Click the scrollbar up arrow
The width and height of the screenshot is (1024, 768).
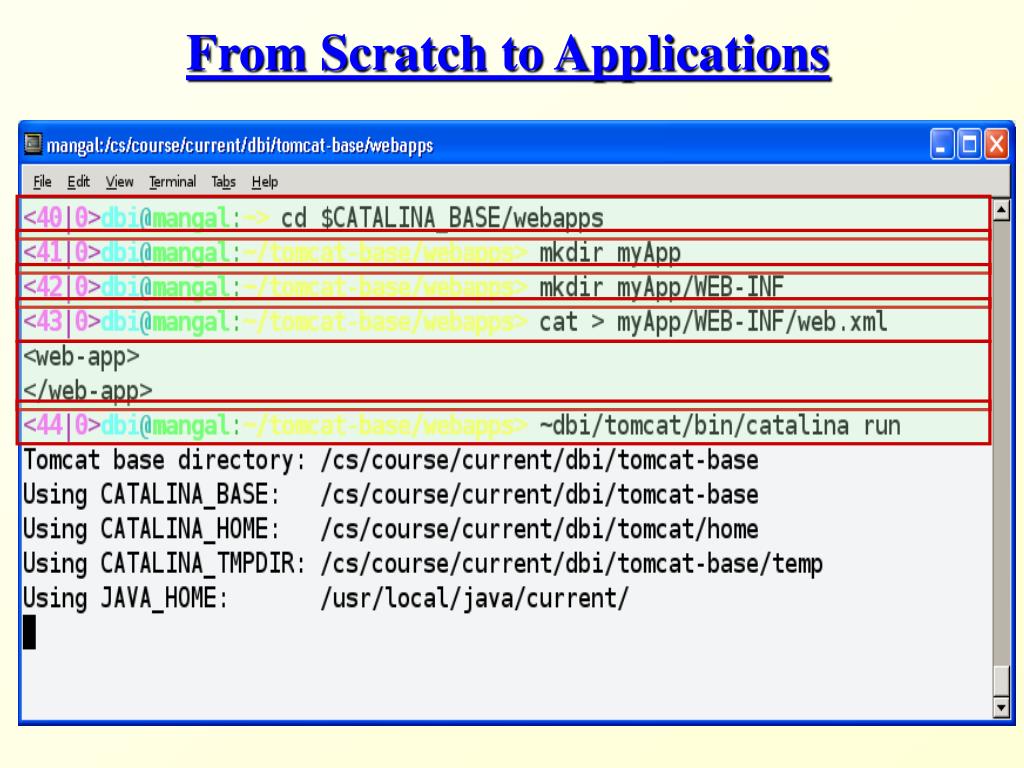[x=1001, y=210]
